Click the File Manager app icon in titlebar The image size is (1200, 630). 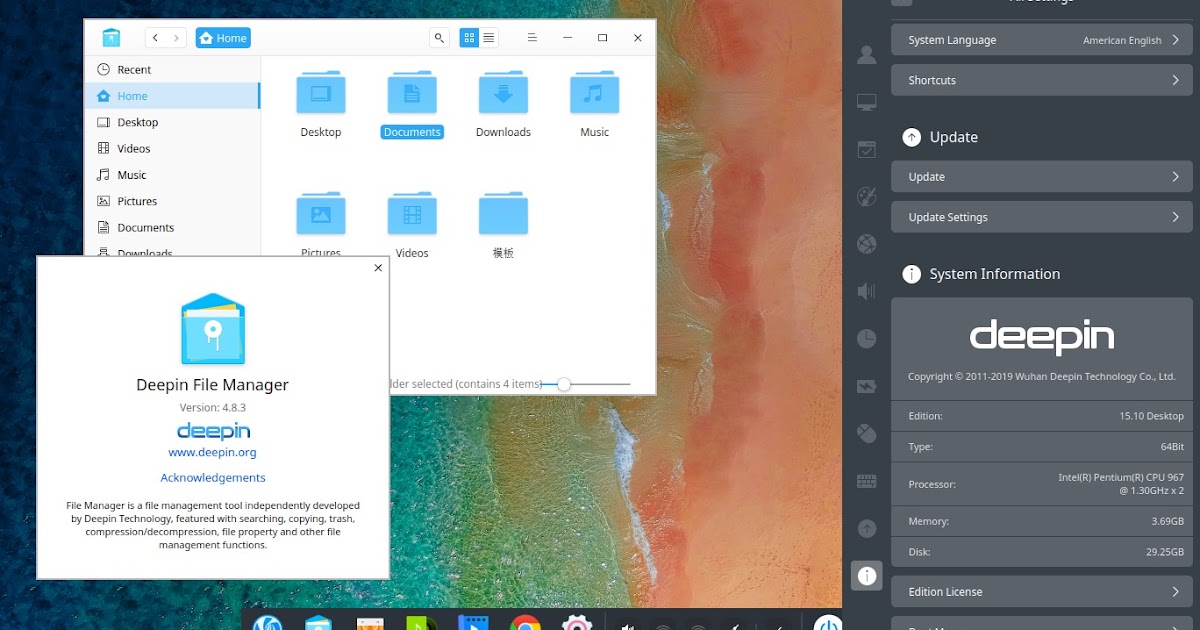(x=111, y=38)
